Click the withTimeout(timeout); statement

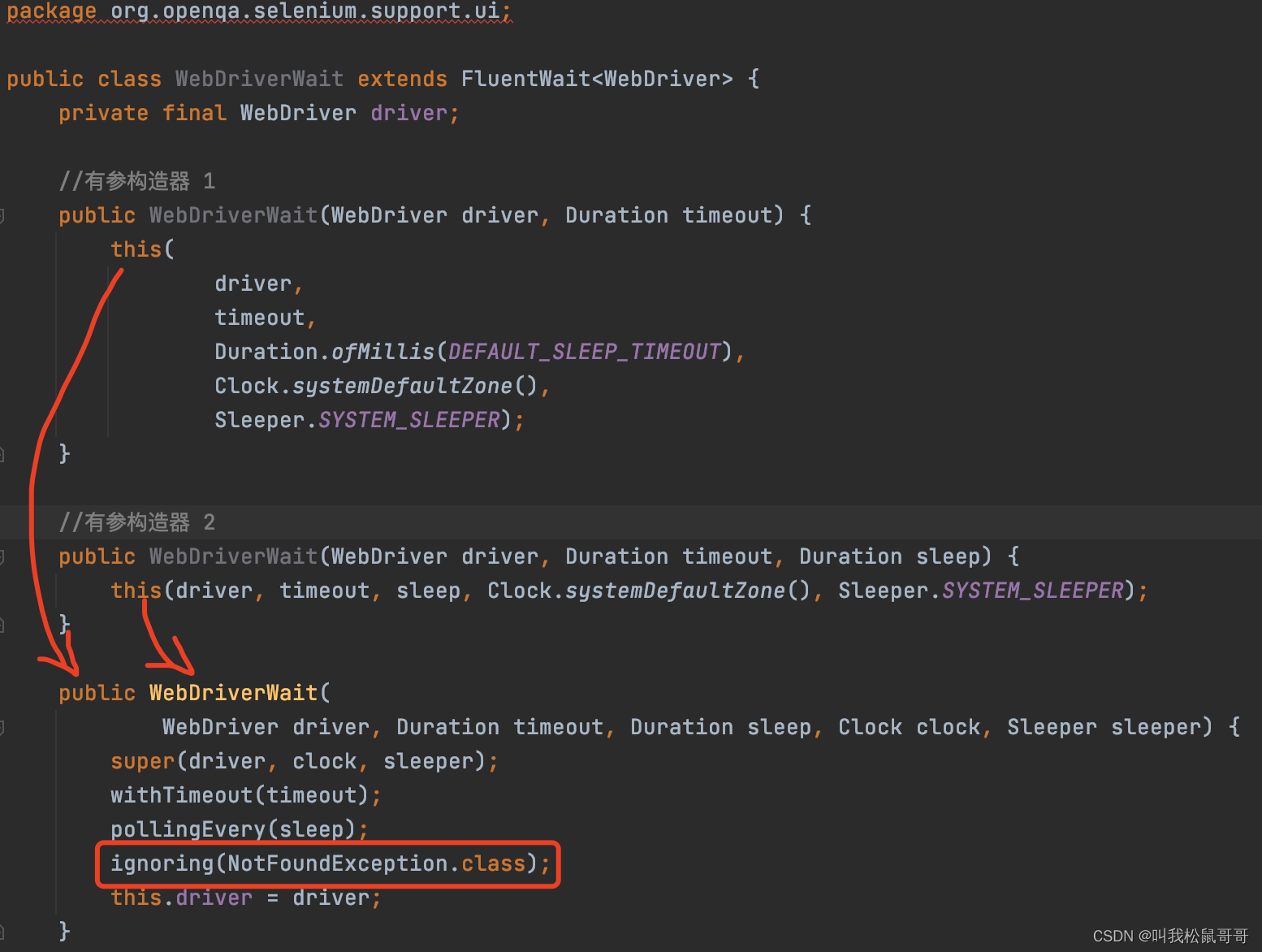click(246, 795)
